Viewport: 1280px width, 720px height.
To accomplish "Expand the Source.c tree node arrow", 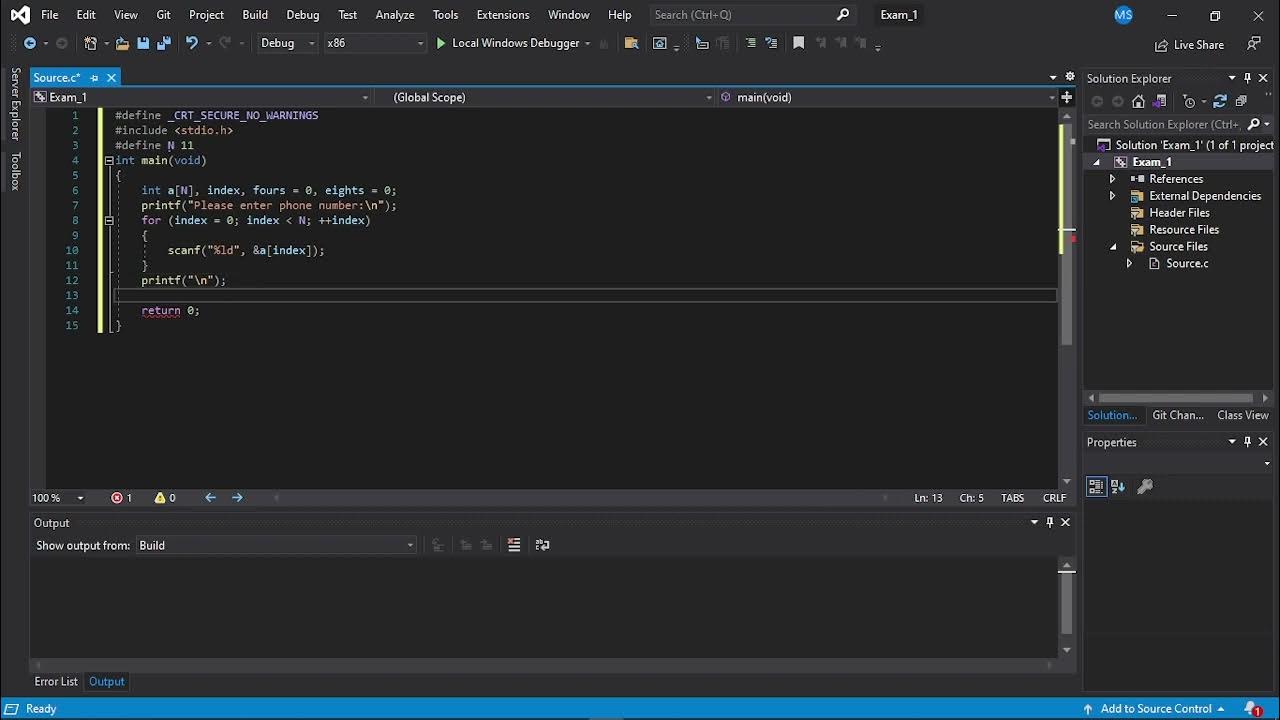I will pyautogui.click(x=1129, y=264).
